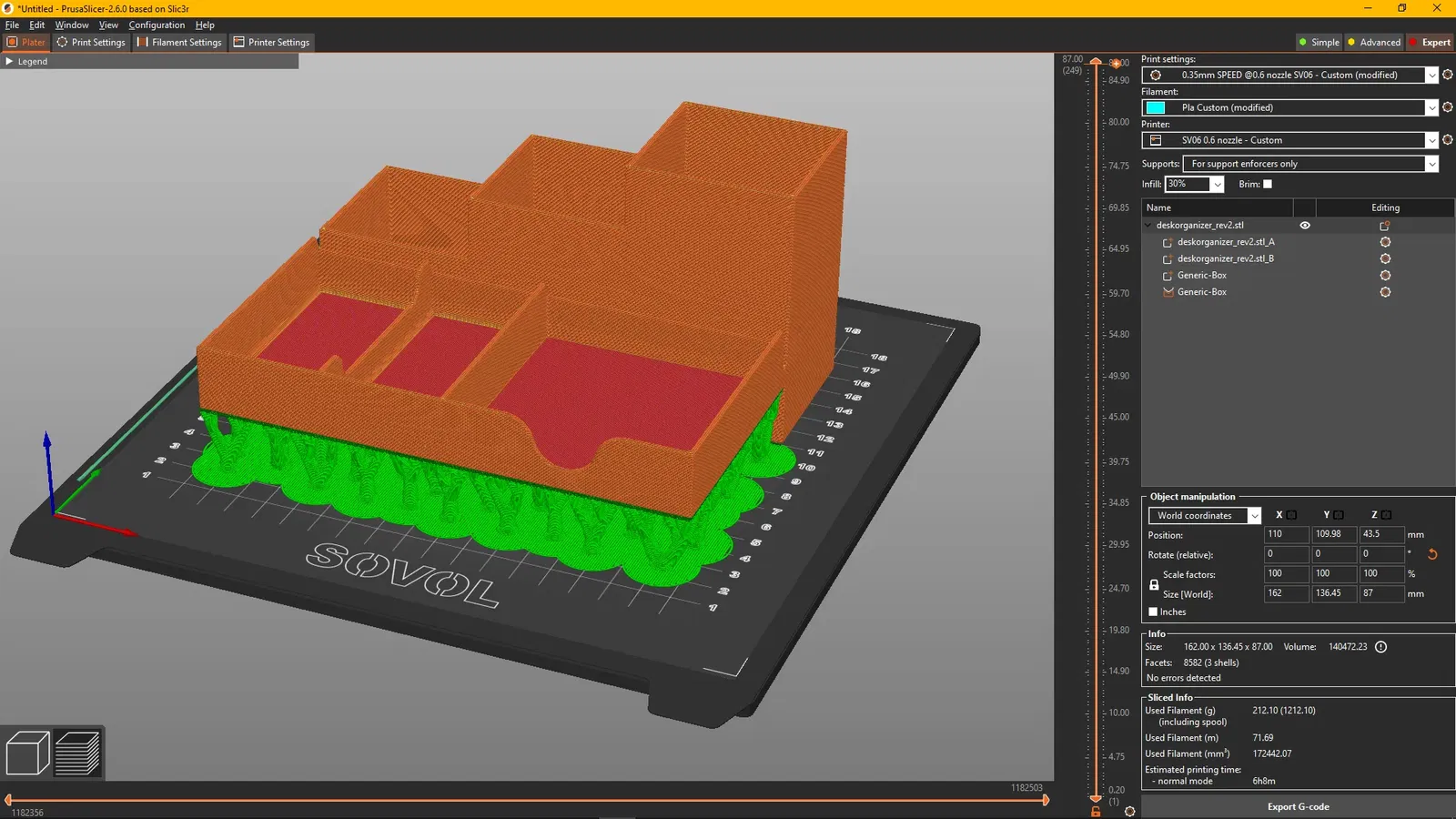
Task: Open the Edit menu
Action: point(36,25)
